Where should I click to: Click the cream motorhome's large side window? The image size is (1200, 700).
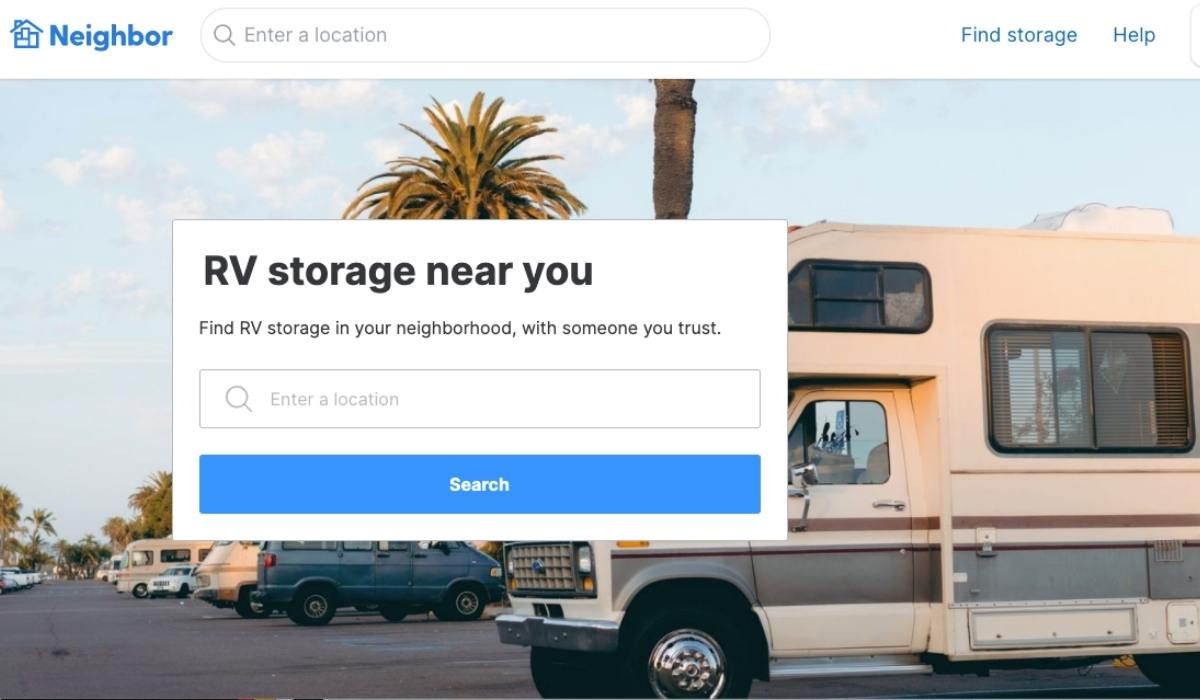click(x=1088, y=388)
